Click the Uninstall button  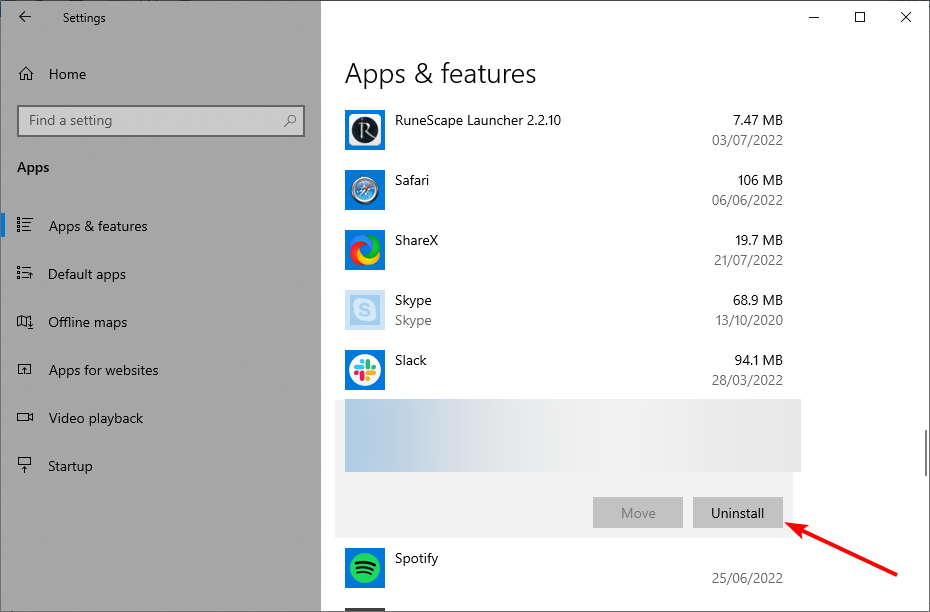click(738, 512)
